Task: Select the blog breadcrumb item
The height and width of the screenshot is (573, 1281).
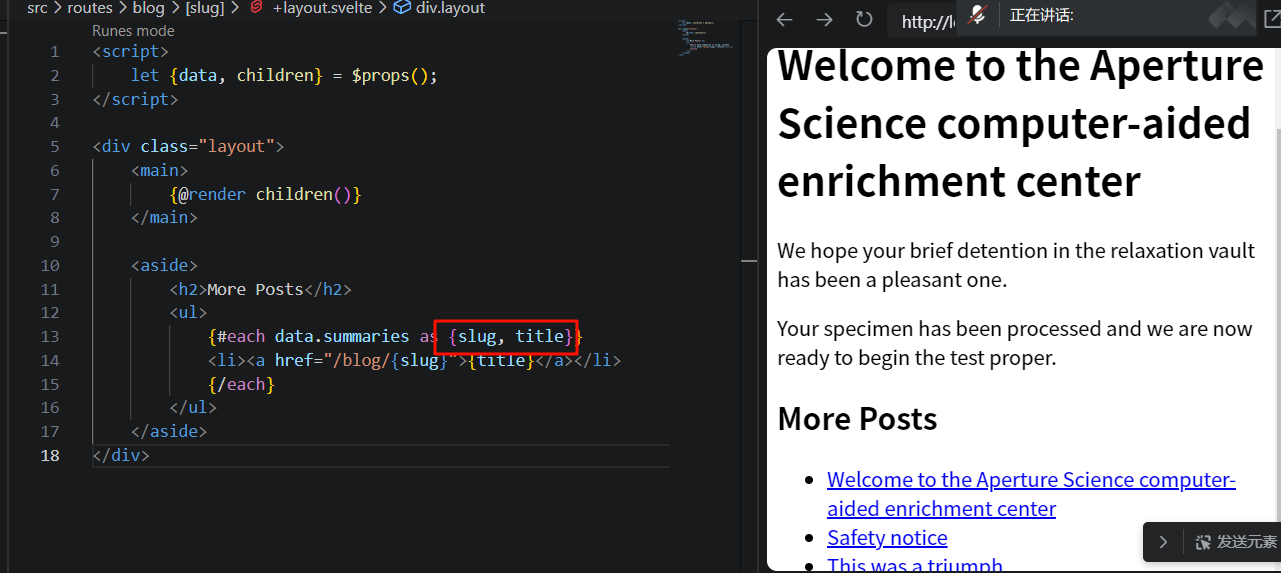Action: pyautogui.click(x=148, y=8)
